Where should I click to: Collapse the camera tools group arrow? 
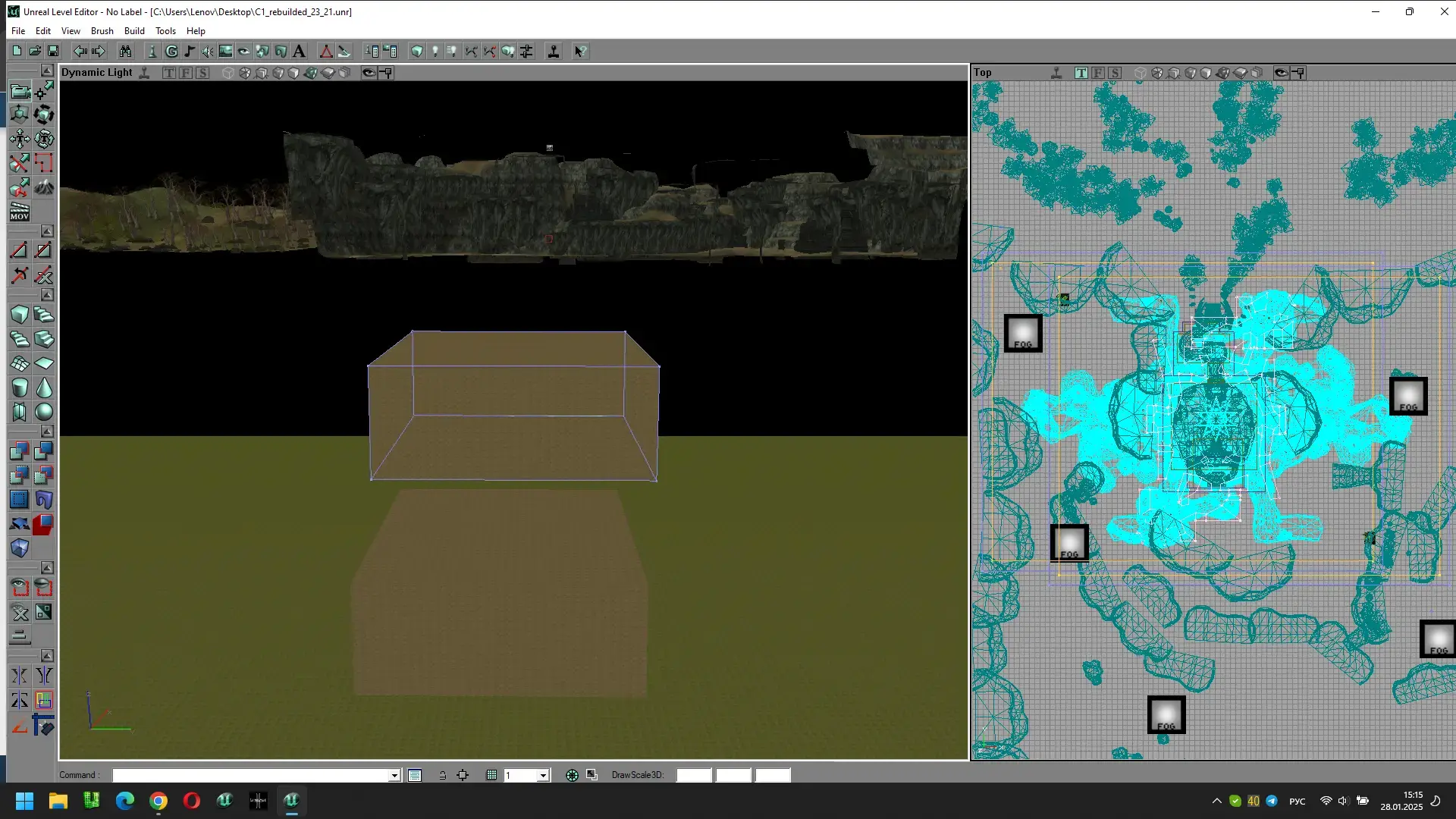47,71
